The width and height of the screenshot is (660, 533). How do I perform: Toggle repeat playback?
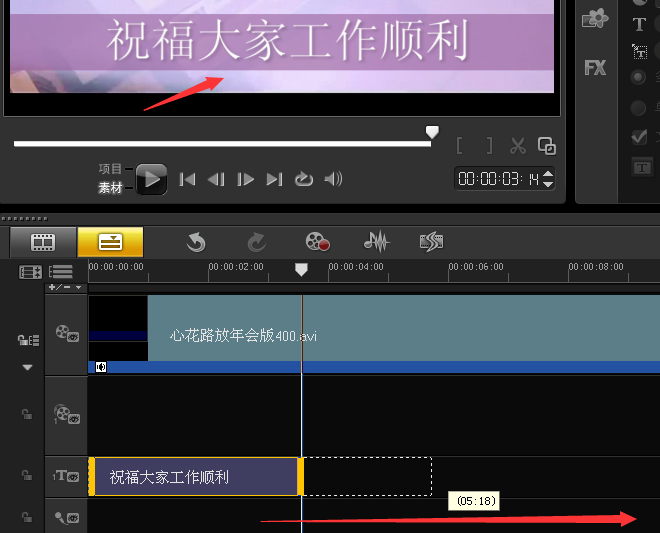tap(303, 179)
